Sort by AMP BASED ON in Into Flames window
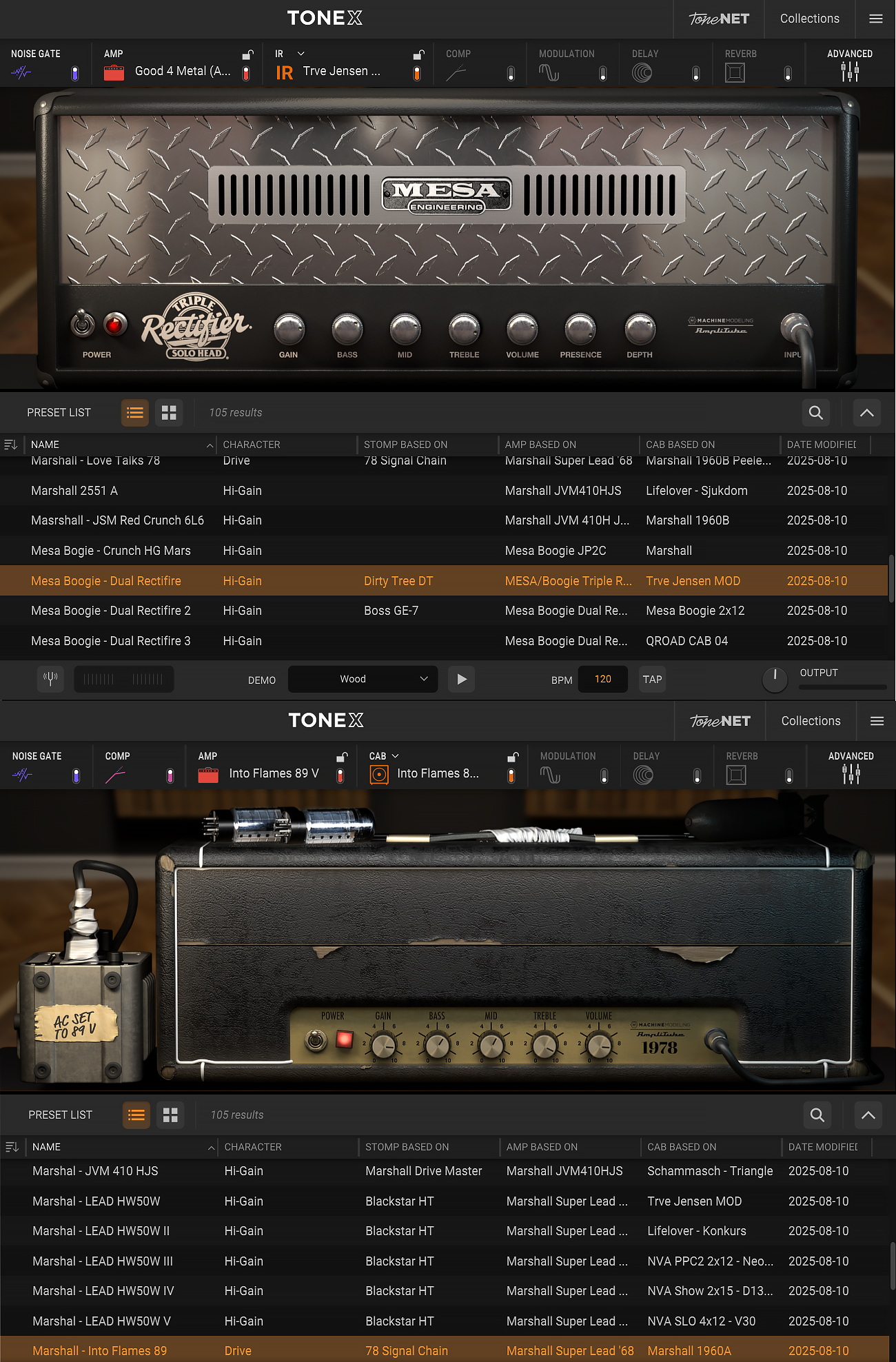Viewport: 896px width, 1362px height. pyautogui.click(x=542, y=1147)
